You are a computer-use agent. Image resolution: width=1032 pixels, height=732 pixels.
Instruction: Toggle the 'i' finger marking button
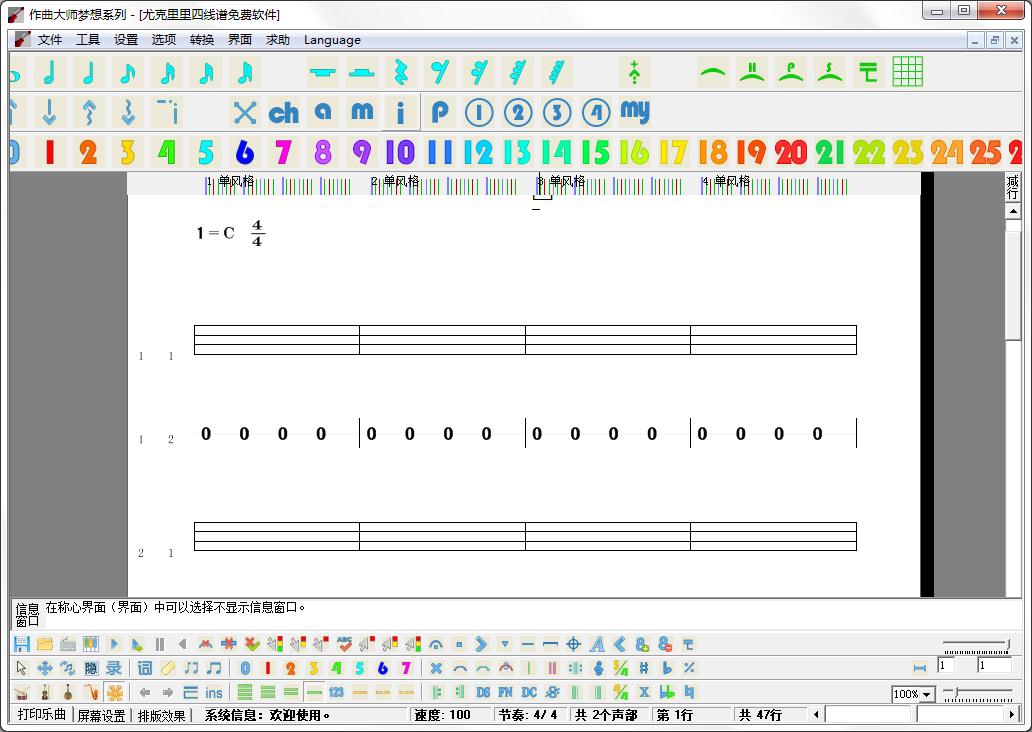(400, 112)
